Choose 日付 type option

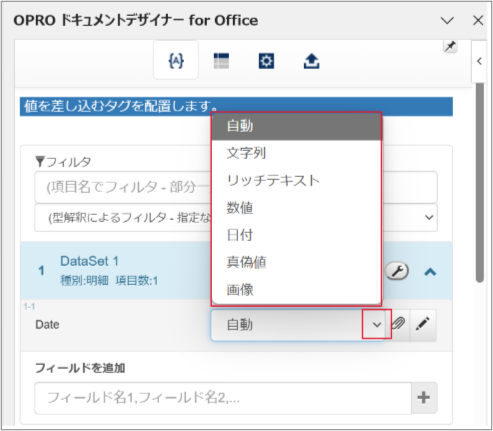pos(296,235)
